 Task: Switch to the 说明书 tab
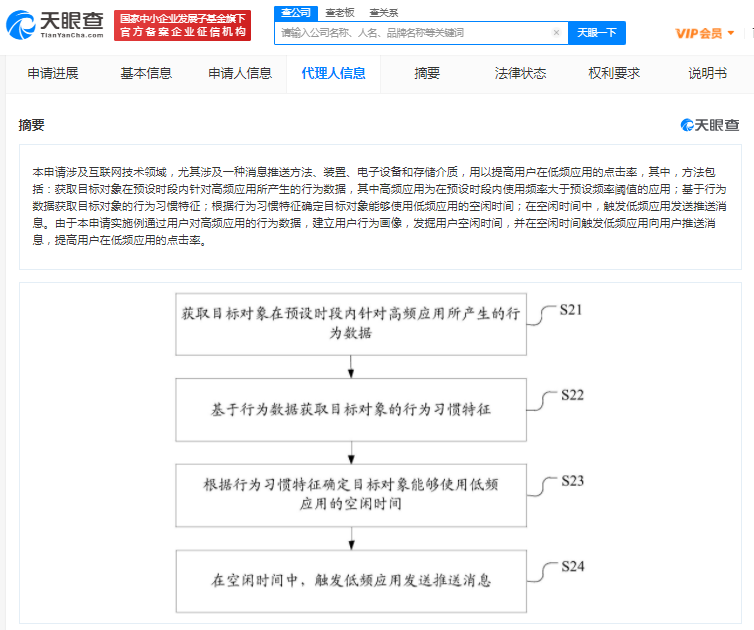(x=707, y=73)
